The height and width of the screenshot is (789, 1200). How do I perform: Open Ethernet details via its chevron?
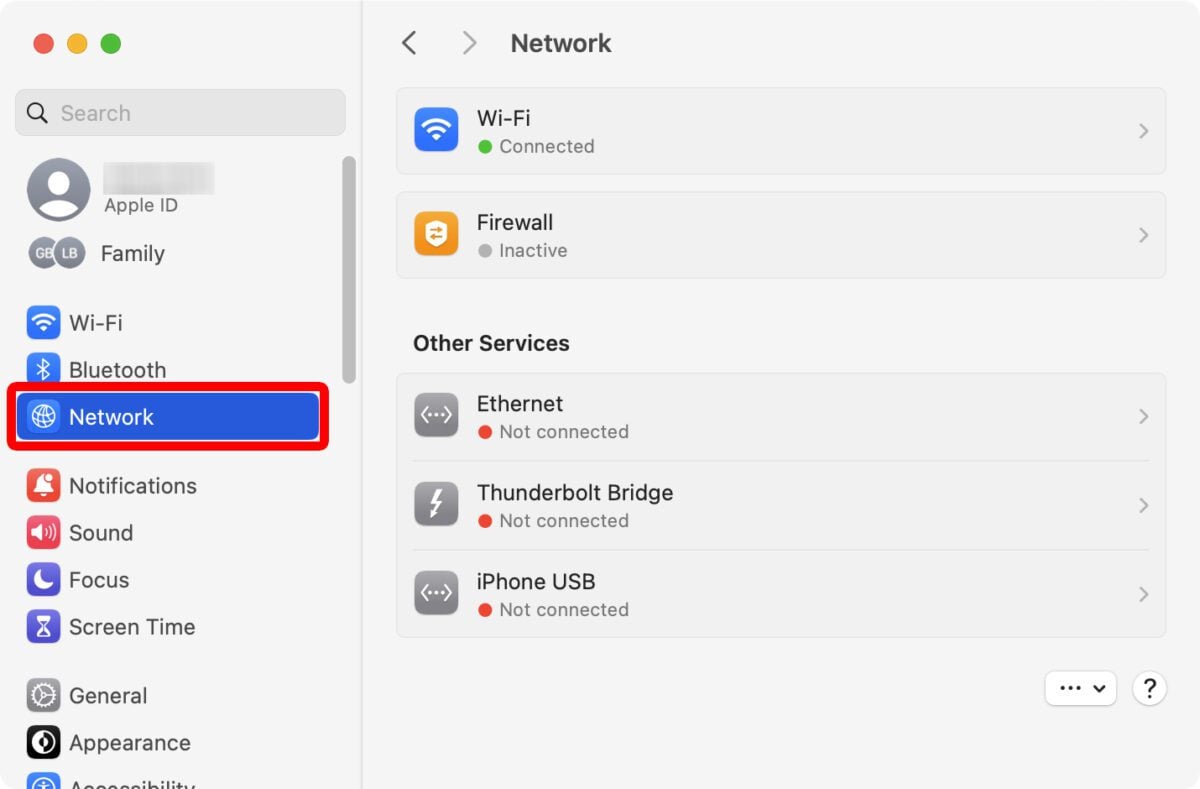1143,416
